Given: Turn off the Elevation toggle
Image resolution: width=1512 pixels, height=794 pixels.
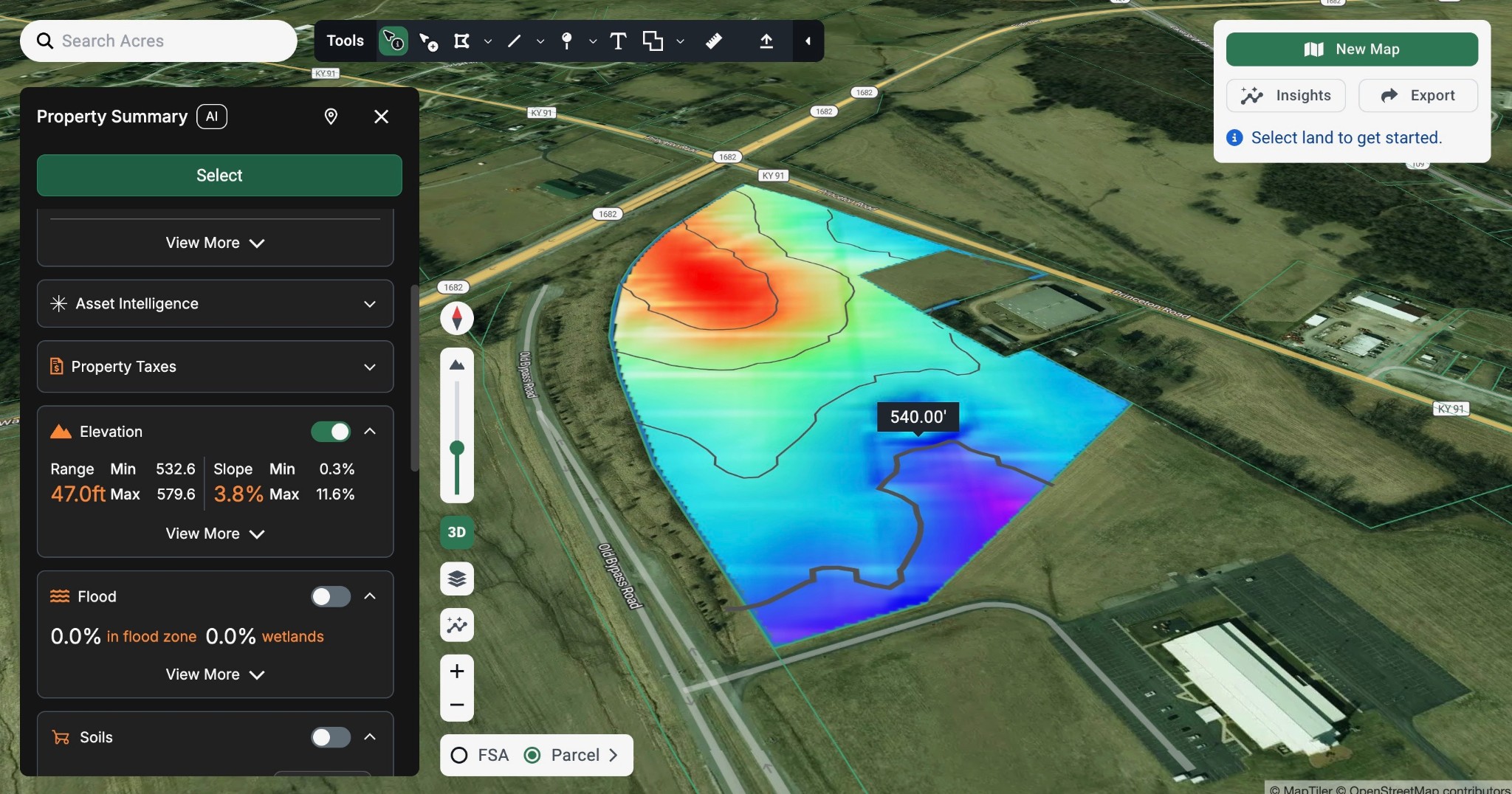Looking at the screenshot, I should (331, 432).
